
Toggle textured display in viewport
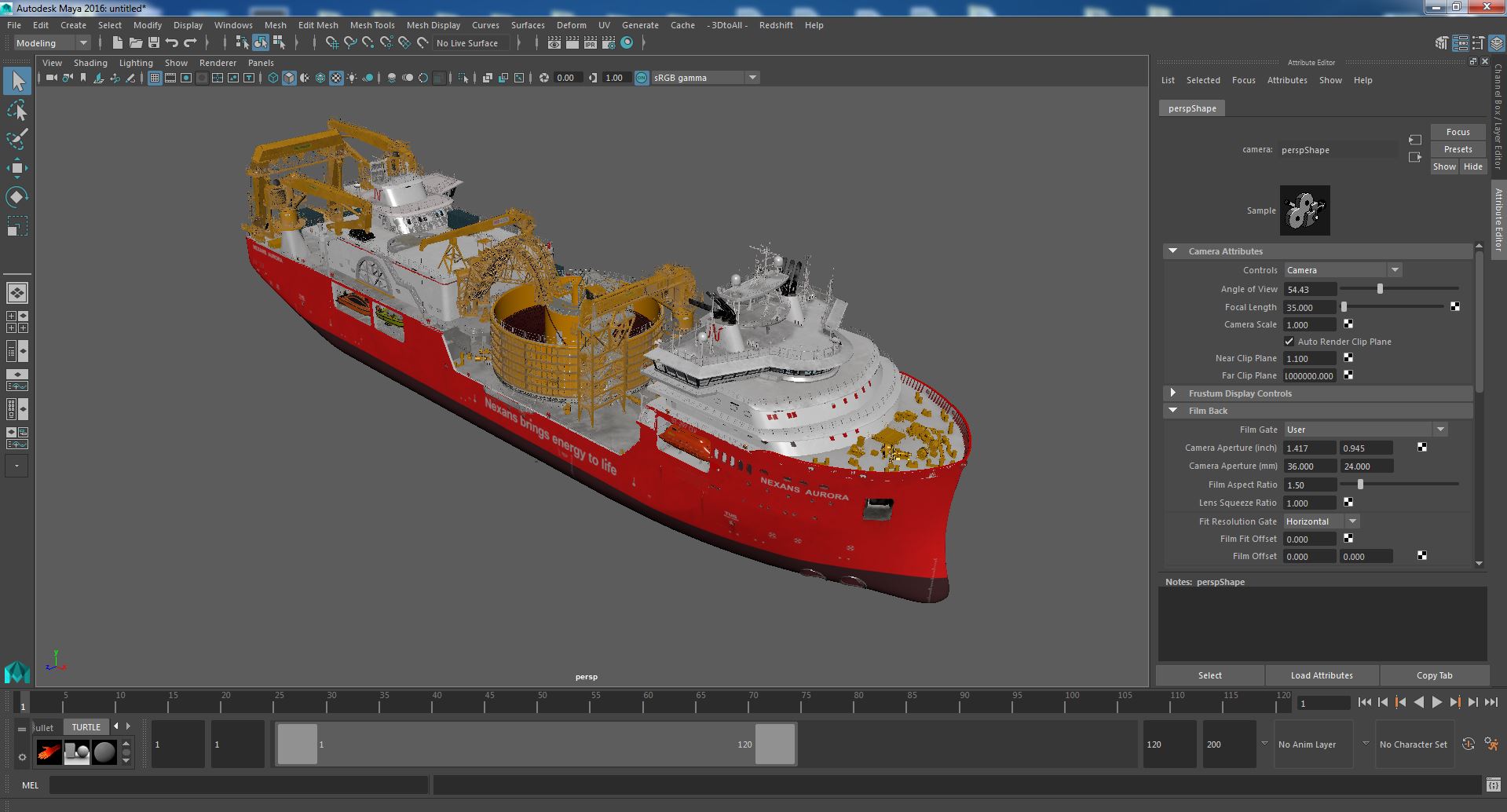[336, 78]
